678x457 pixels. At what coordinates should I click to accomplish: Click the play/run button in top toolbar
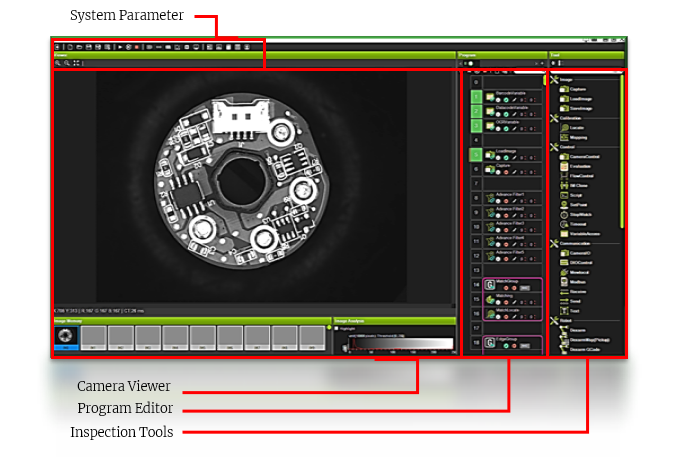click(120, 46)
